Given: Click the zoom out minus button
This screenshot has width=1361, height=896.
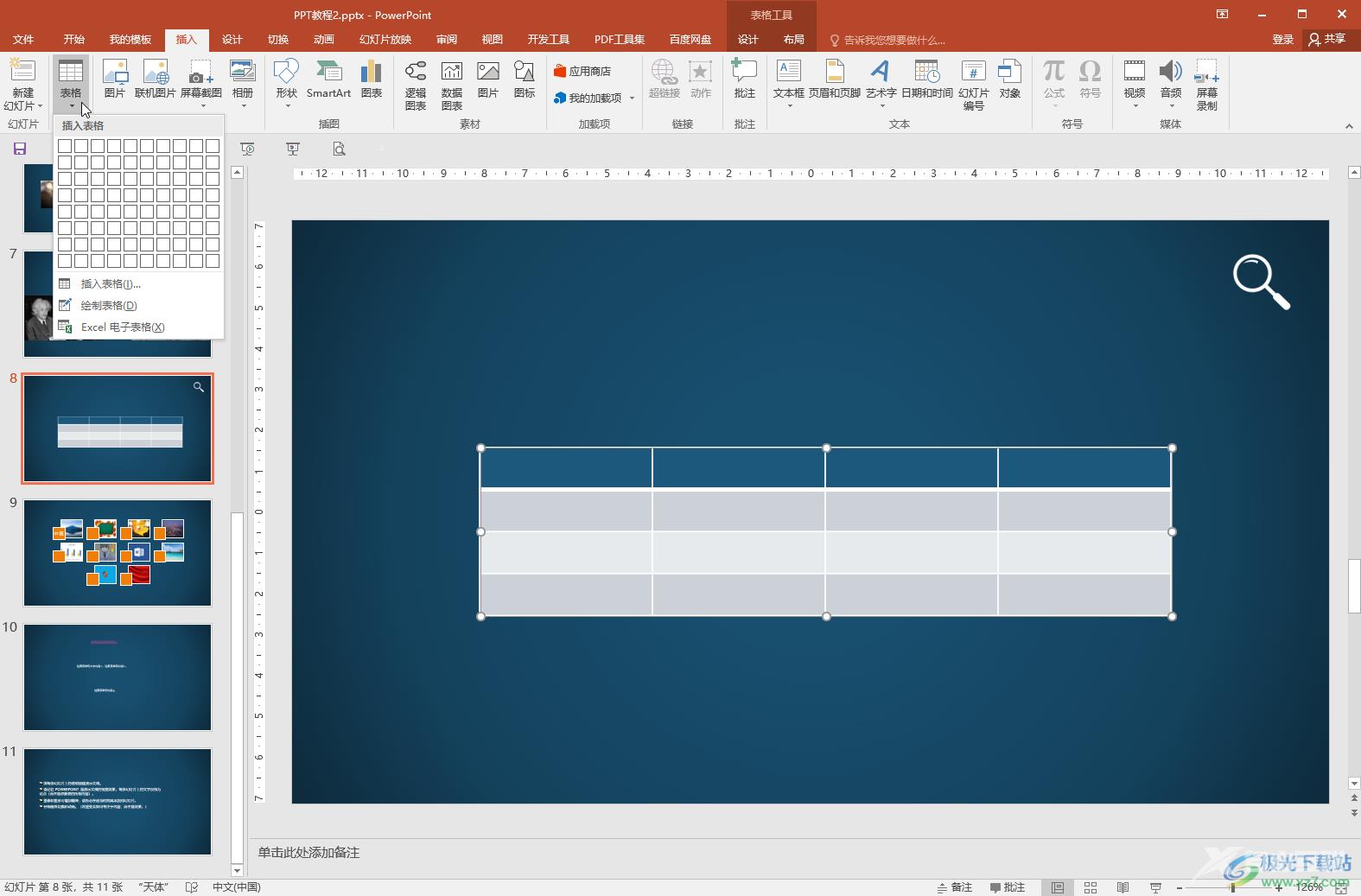Looking at the screenshot, I should pos(1180,887).
